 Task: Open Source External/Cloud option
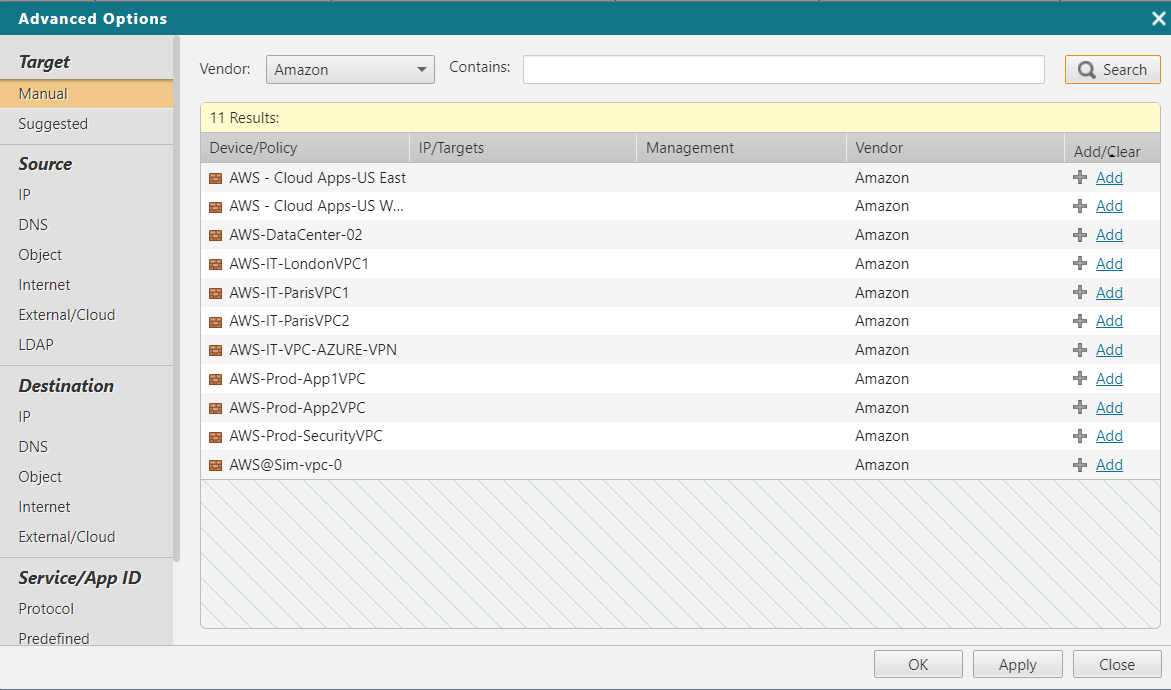click(67, 315)
